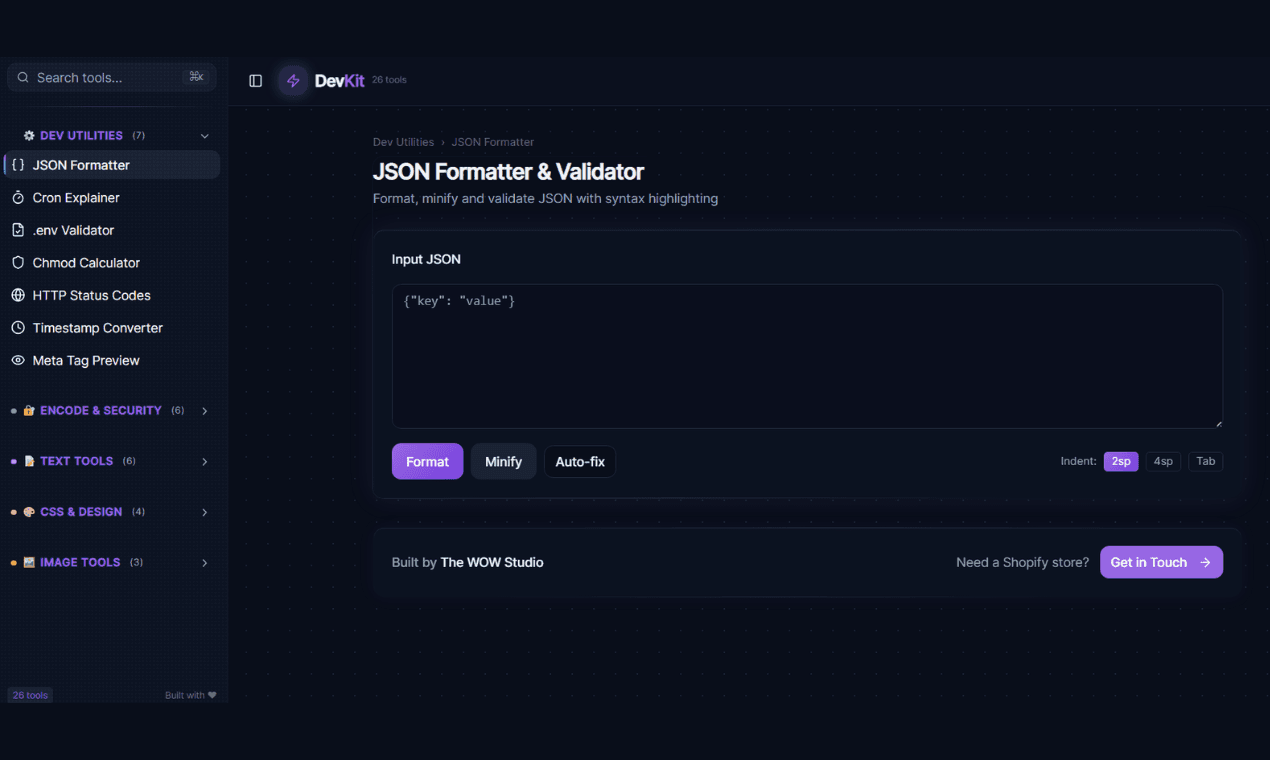This screenshot has height=760, width=1270.
Task: Click the HTTP Status Codes globe icon
Action: point(16,295)
